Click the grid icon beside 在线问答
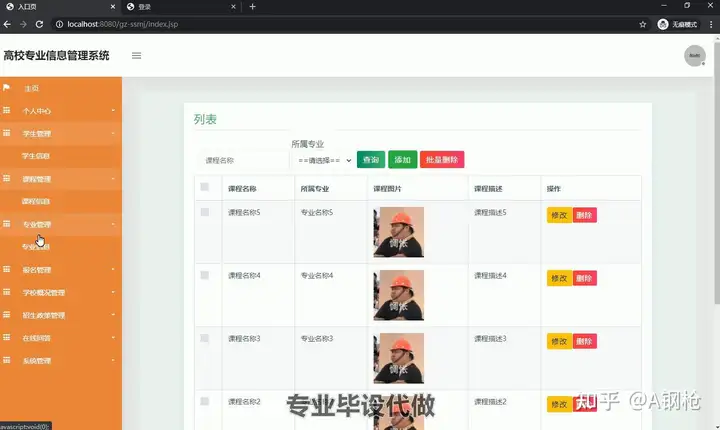The height and width of the screenshot is (430, 720). point(6,337)
